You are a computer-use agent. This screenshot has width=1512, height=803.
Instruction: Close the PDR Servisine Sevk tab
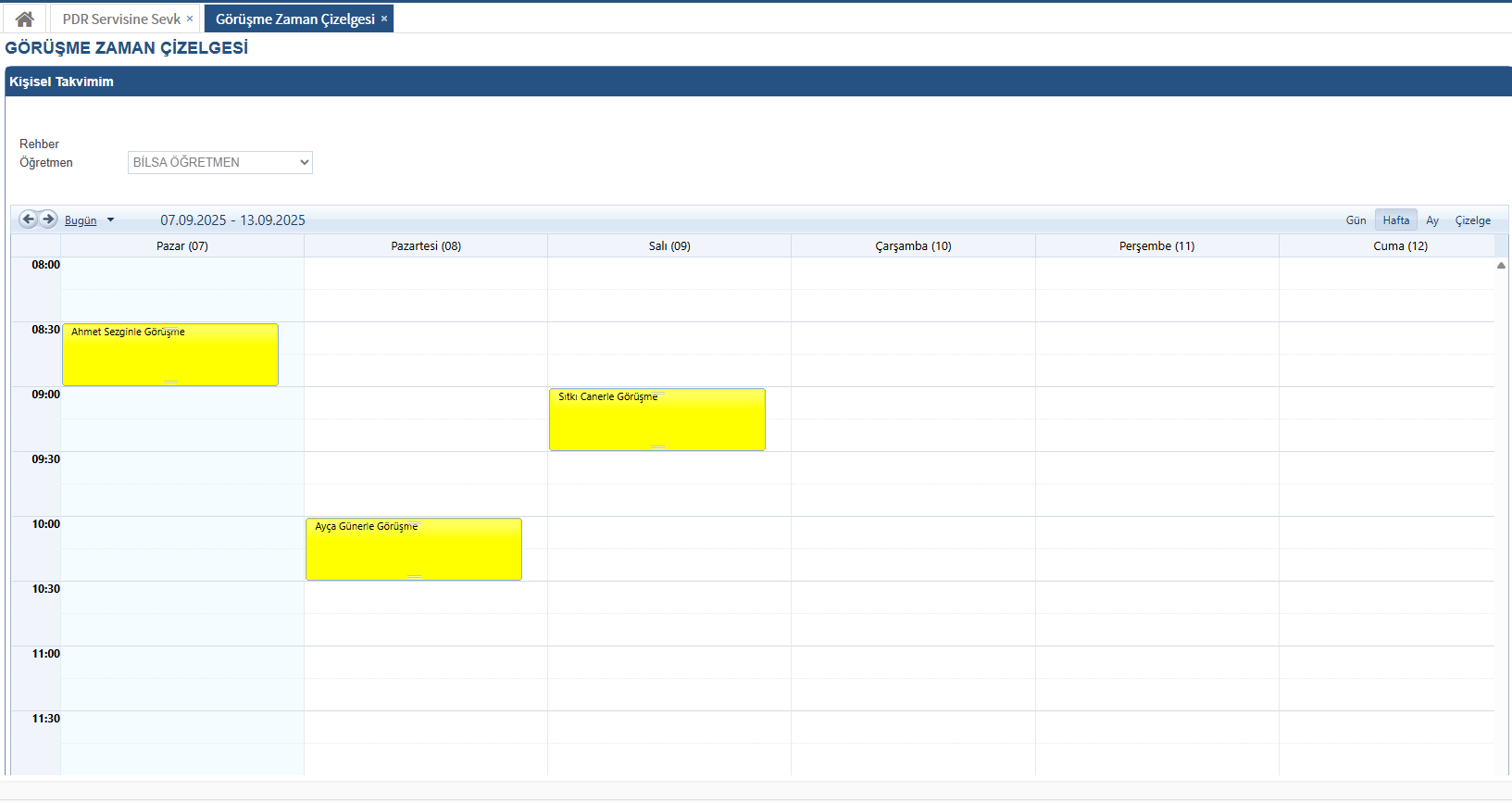coord(190,19)
